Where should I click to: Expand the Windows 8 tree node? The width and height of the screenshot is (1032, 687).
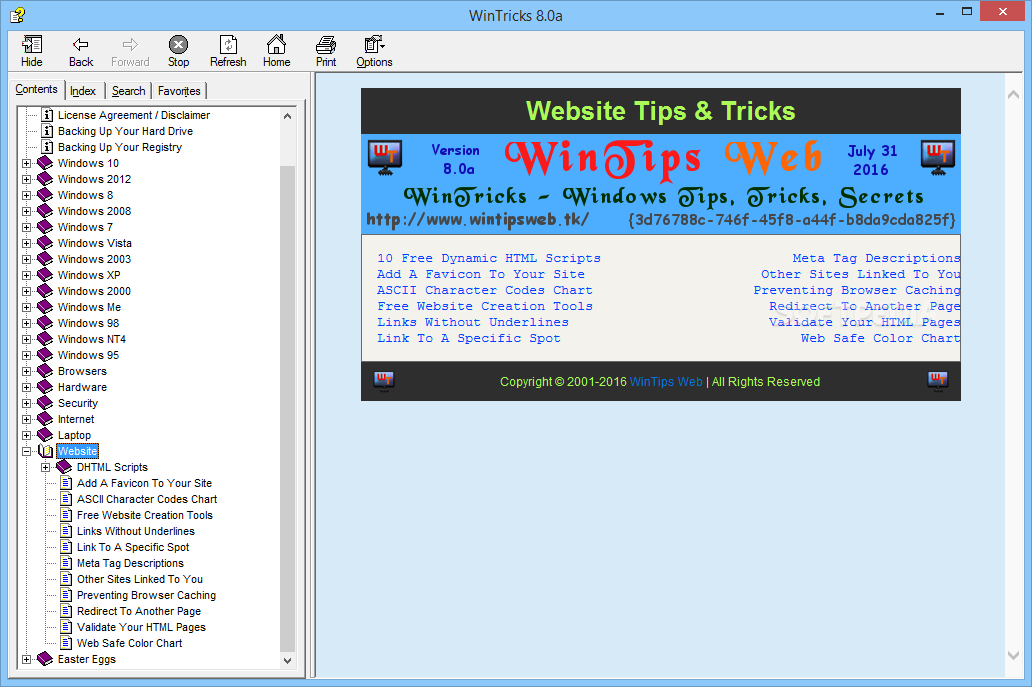(26, 195)
